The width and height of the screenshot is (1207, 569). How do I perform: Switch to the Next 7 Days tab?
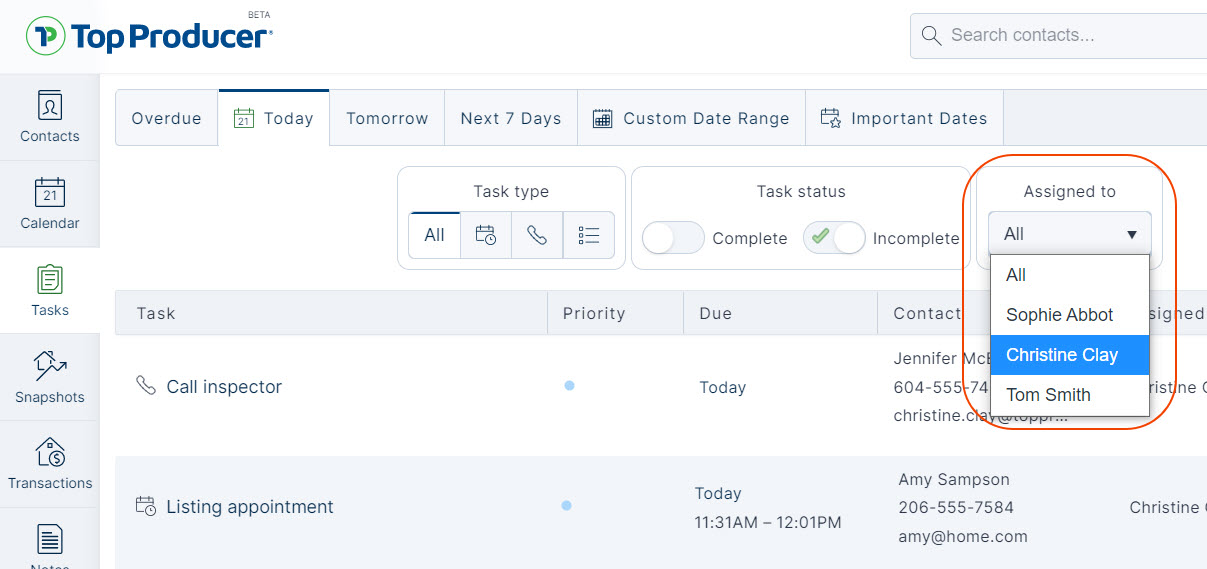coord(511,118)
